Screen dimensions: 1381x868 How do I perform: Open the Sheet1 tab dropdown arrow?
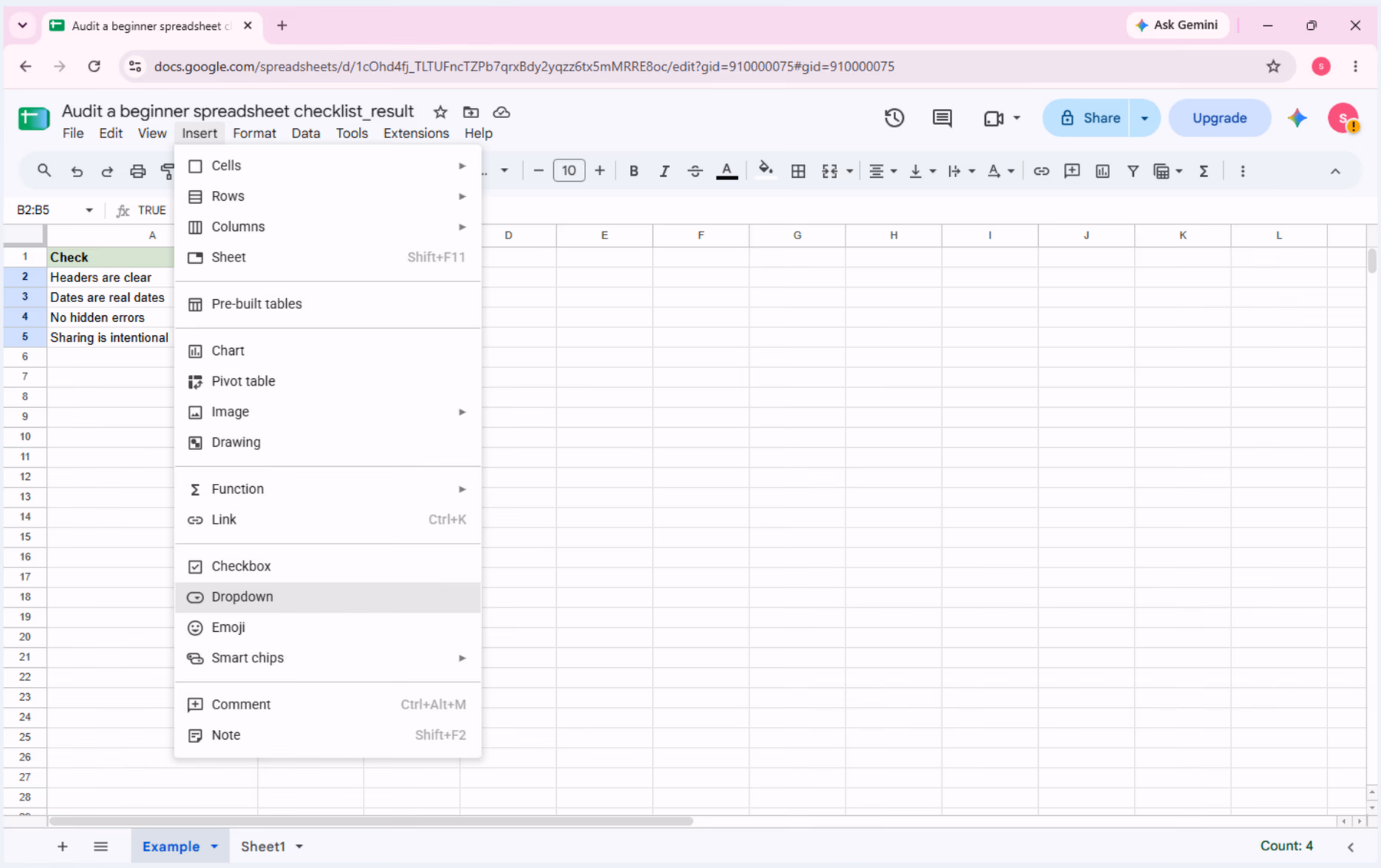tap(299, 847)
